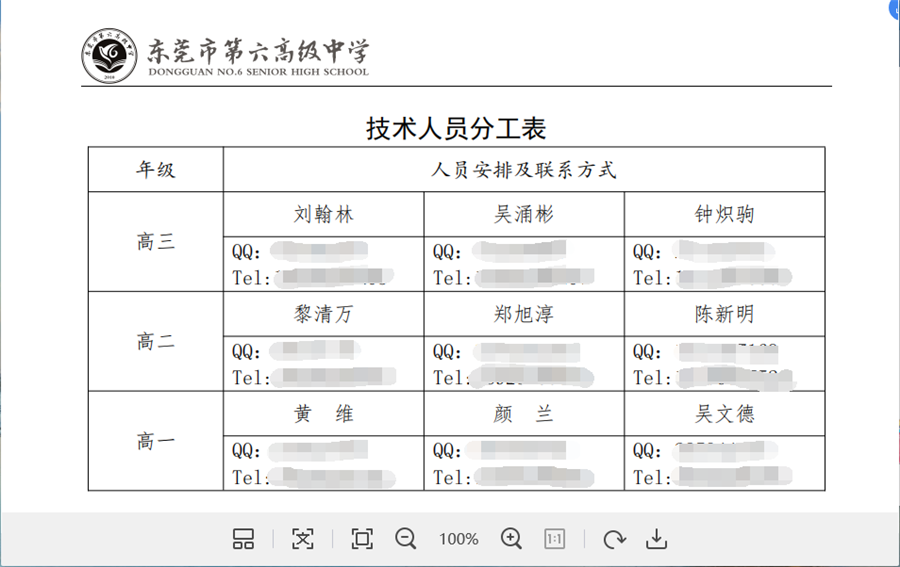Download the image with save icon
This screenshot has width=900, height=567.
tap(656, 539)
